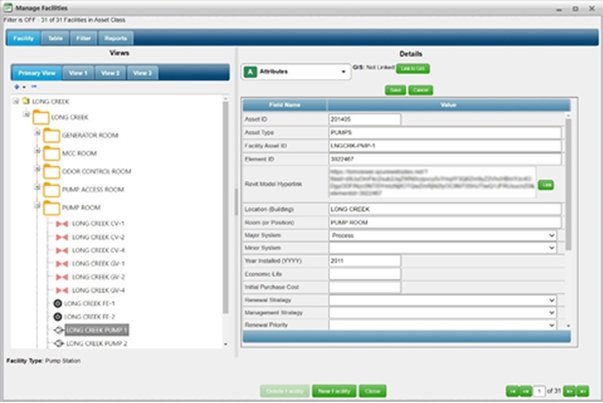
Task: Switch to the View 2 tab
Action: click(x=111, y=72)
